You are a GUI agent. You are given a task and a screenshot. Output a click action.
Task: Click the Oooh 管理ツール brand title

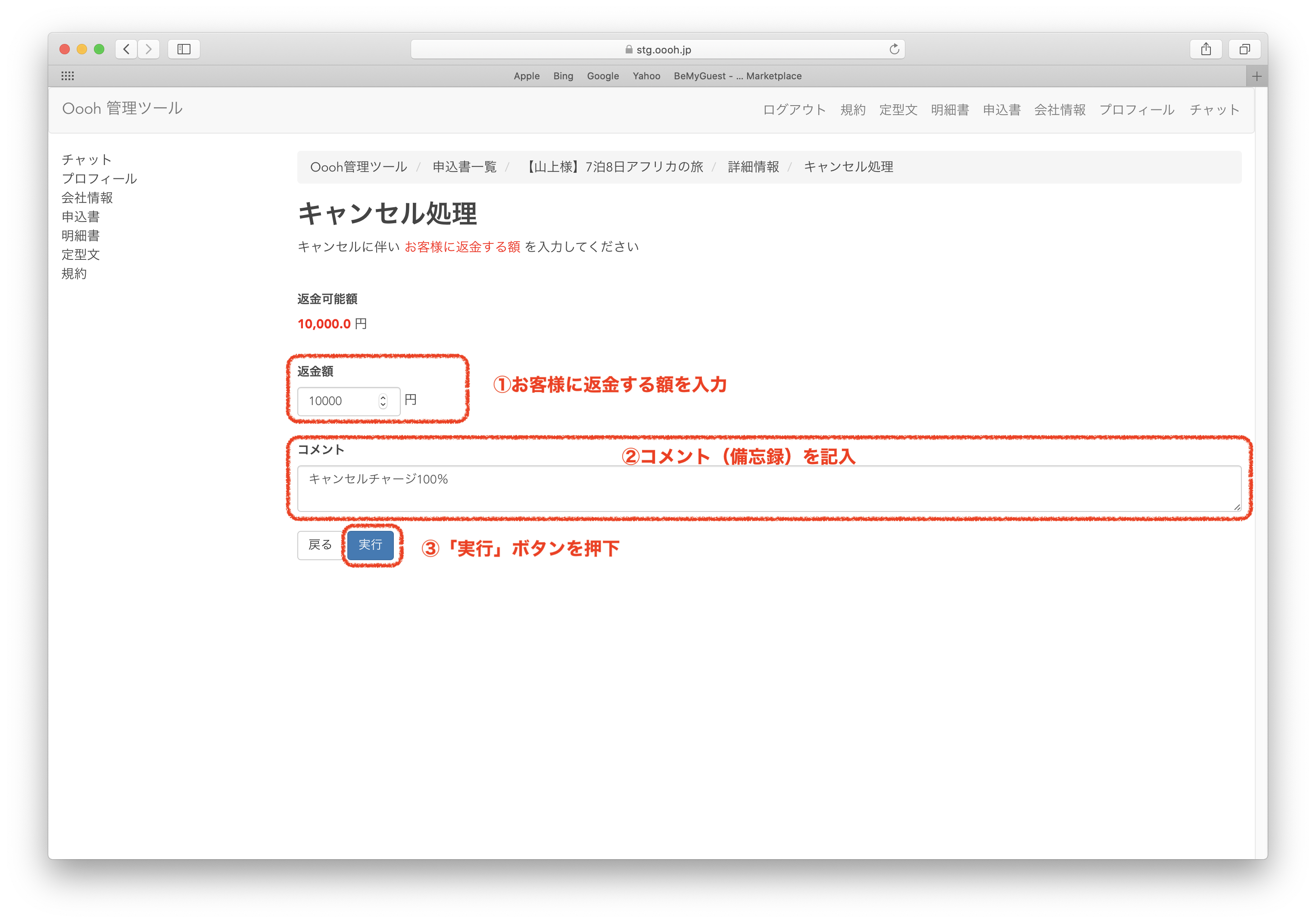pos(122,108)
